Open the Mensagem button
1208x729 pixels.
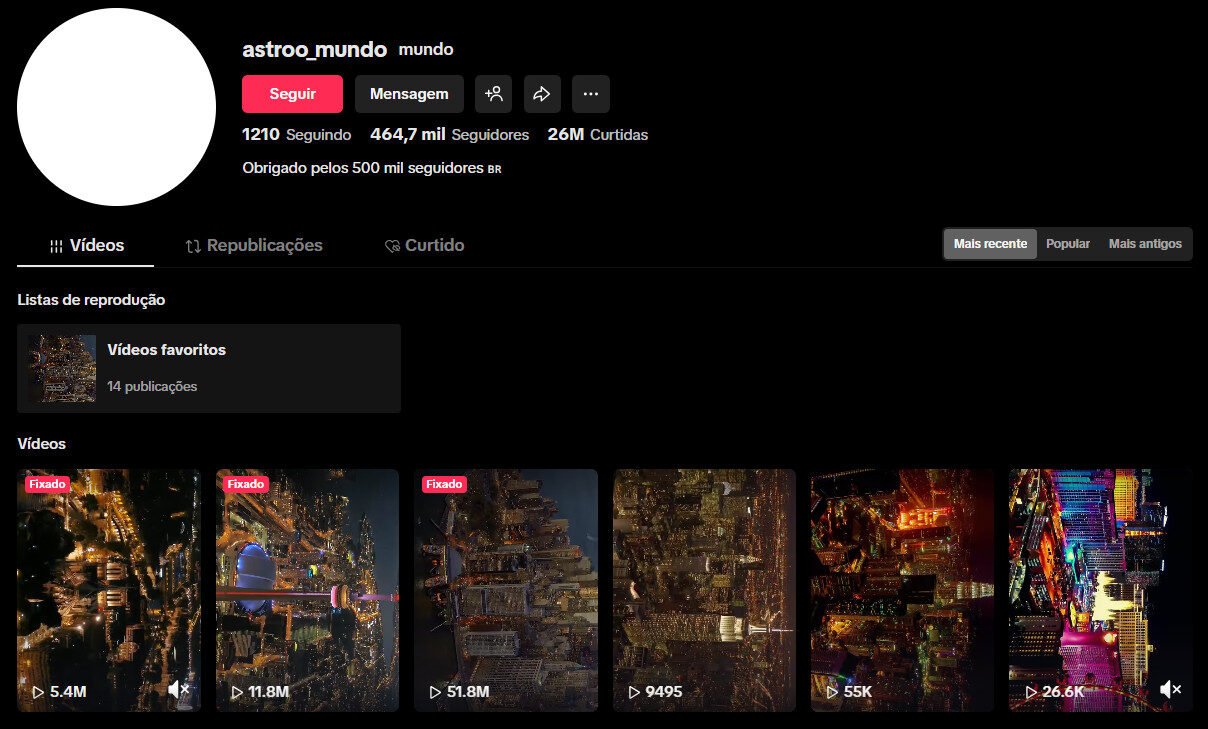tap(409, 93)
